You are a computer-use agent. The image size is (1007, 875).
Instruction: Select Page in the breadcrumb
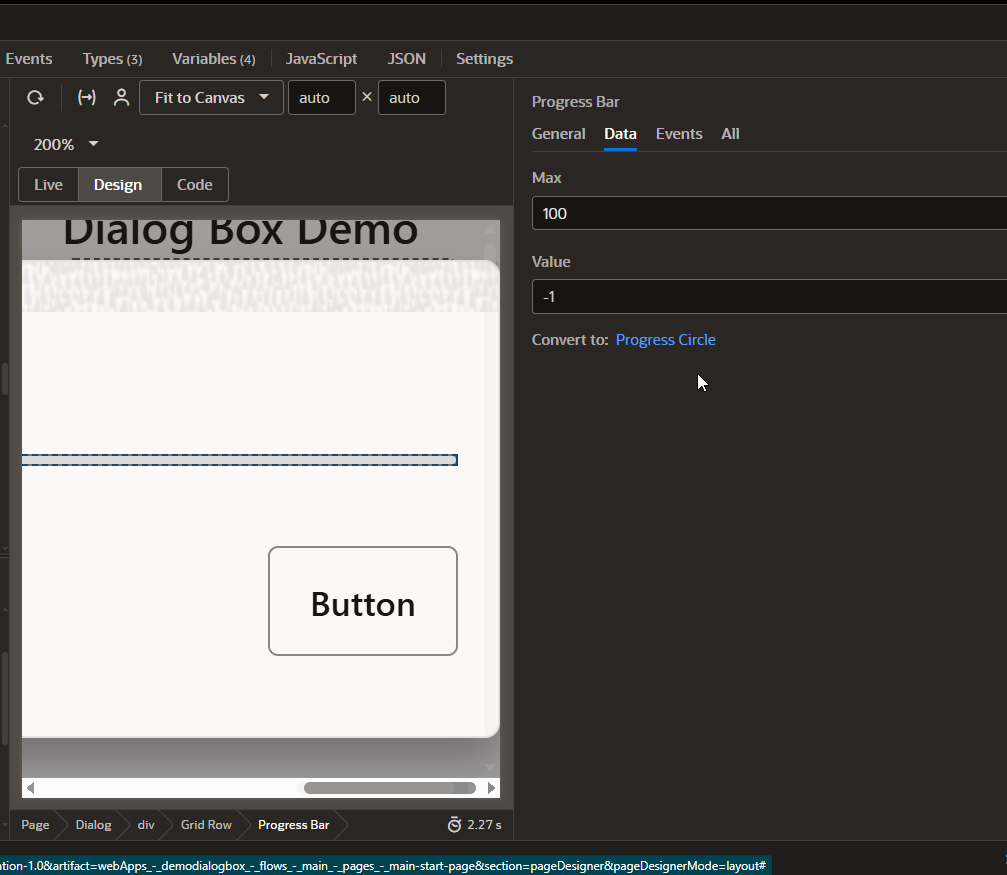[x=35, y=825]
